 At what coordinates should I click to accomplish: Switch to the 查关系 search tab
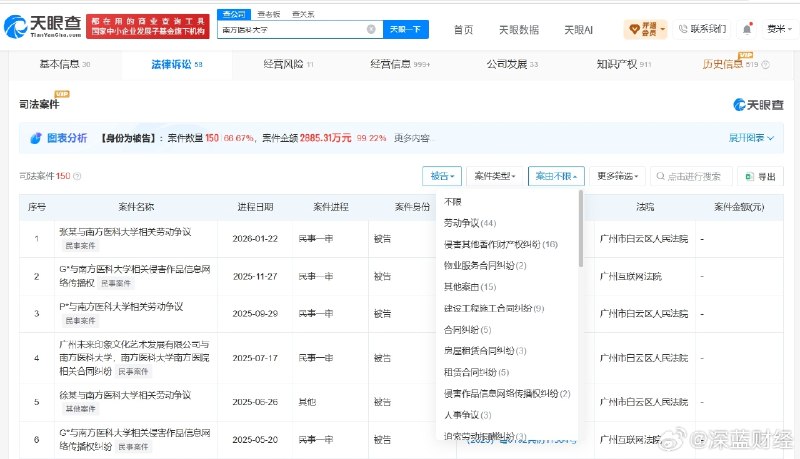(x=303, y=14)
